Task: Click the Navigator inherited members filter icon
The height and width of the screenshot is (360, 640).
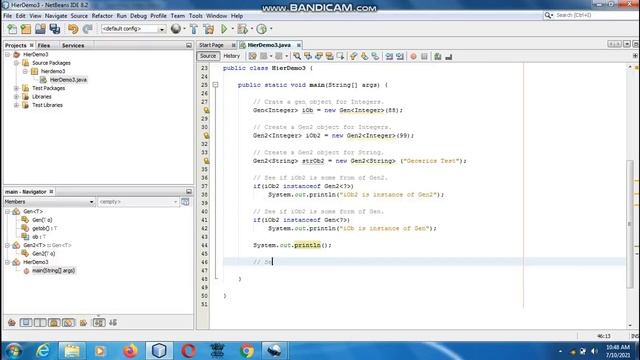Action: 12,322
